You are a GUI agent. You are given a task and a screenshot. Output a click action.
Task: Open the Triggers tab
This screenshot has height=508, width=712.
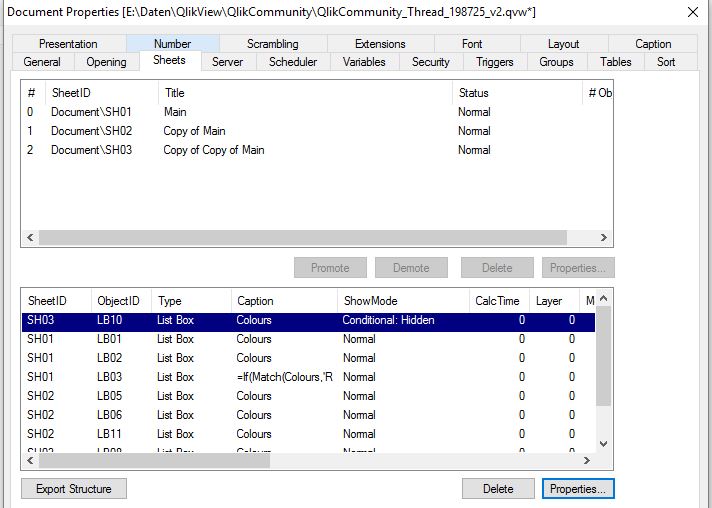[x=494, y=62]
